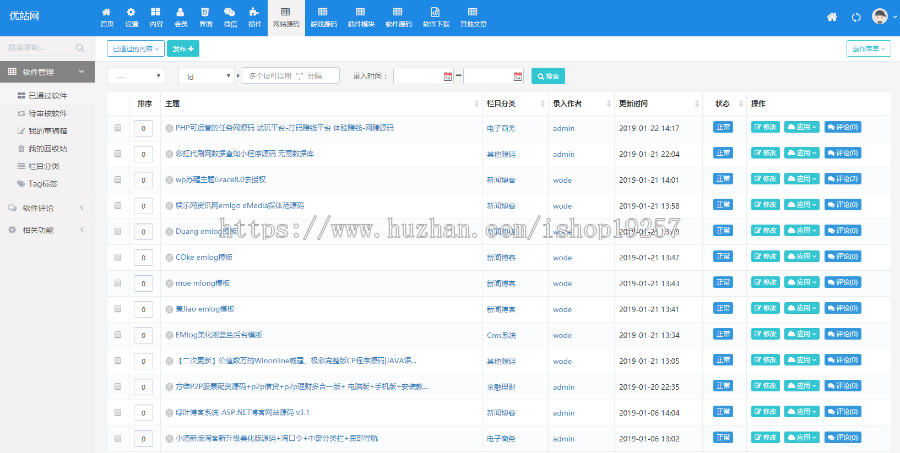Open 我的回收站 trash item in sidebar

(48, 149)
